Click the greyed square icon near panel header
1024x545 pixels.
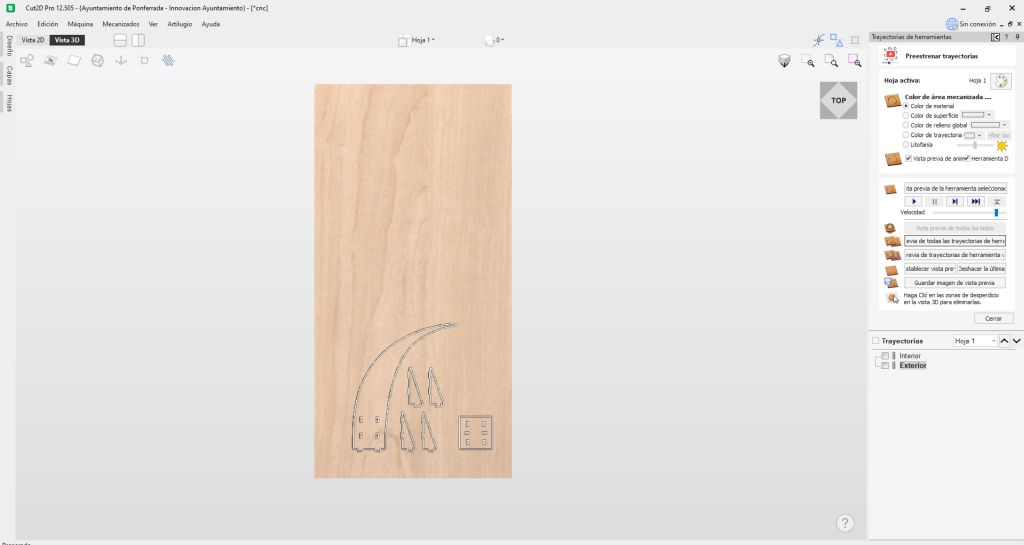pos(855,40)
